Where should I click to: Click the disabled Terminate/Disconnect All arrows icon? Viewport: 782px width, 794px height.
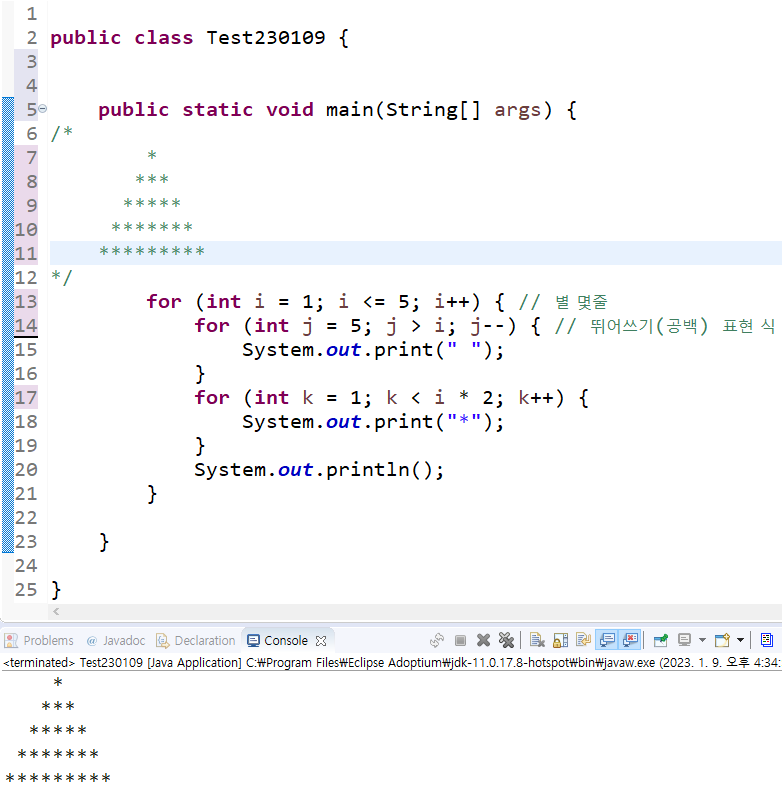(x=437, y=641)
